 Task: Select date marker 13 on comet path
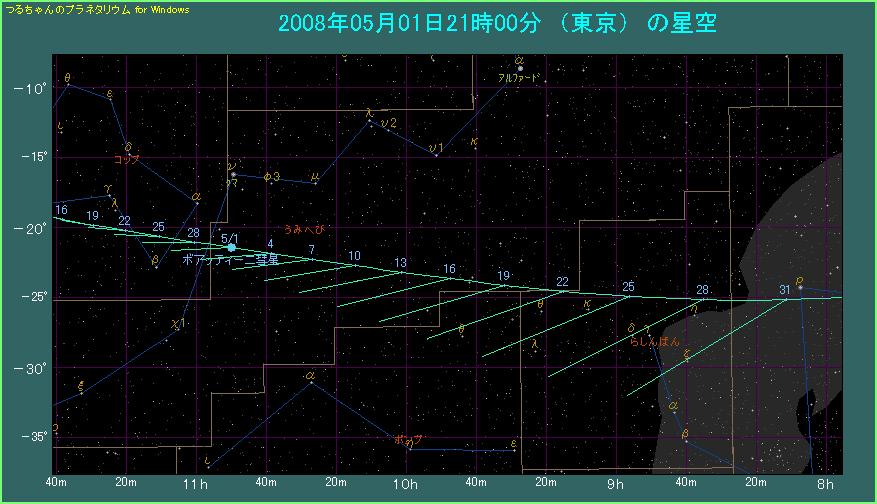[x=400, y=263]
